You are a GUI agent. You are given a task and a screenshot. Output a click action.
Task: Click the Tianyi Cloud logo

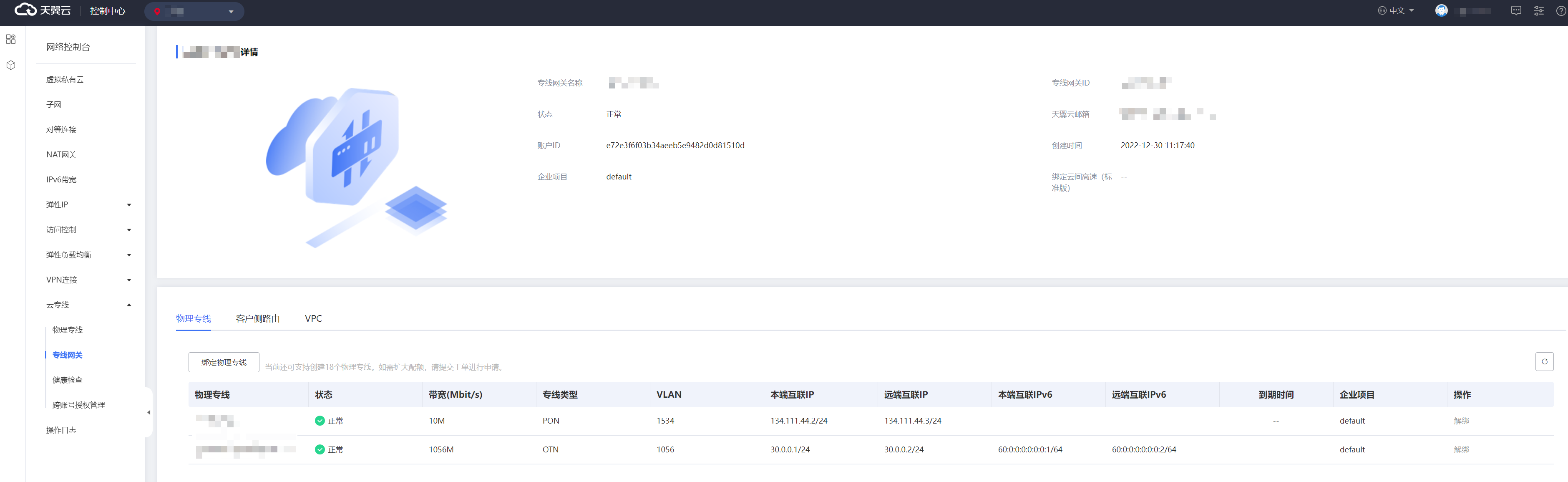pyautogui.click(x=43, y=10)
